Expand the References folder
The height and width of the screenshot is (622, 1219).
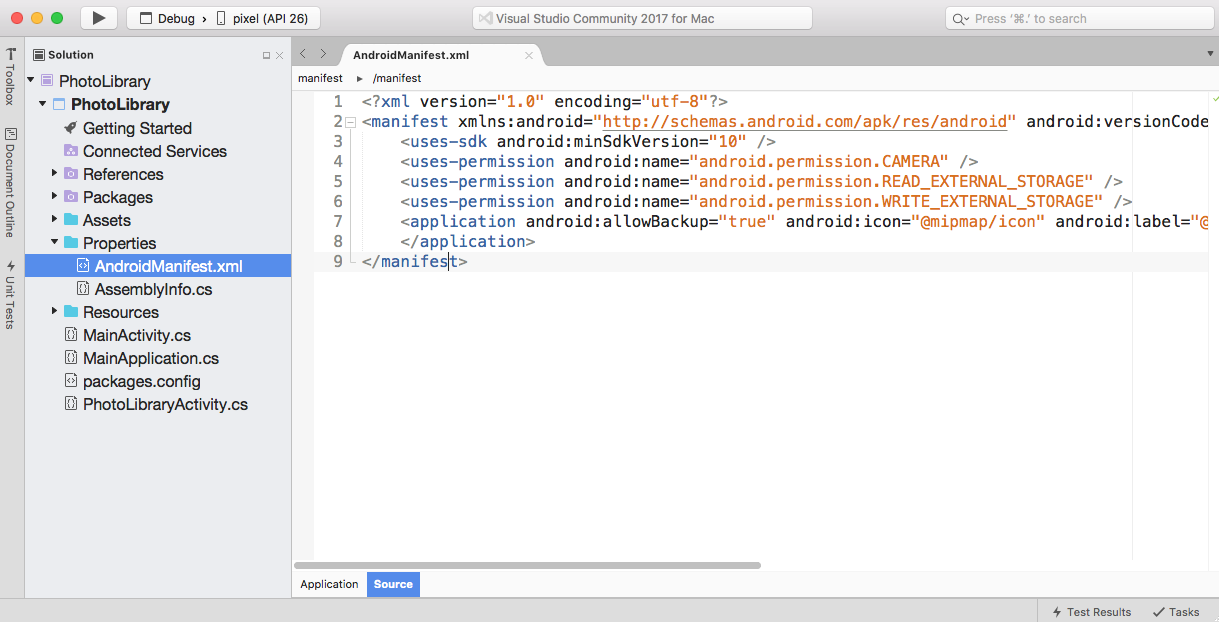tap(55, 174)
